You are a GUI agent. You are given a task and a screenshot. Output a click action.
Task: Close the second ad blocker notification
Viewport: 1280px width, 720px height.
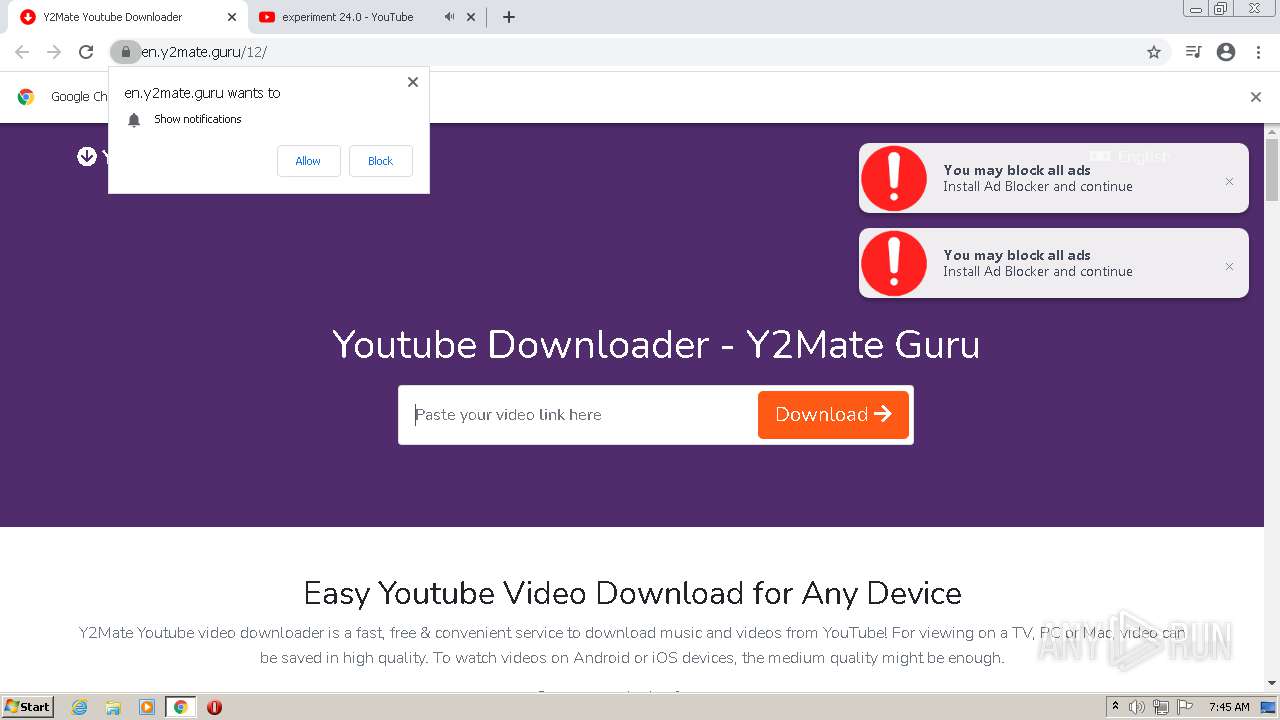tap(1229, 266)
